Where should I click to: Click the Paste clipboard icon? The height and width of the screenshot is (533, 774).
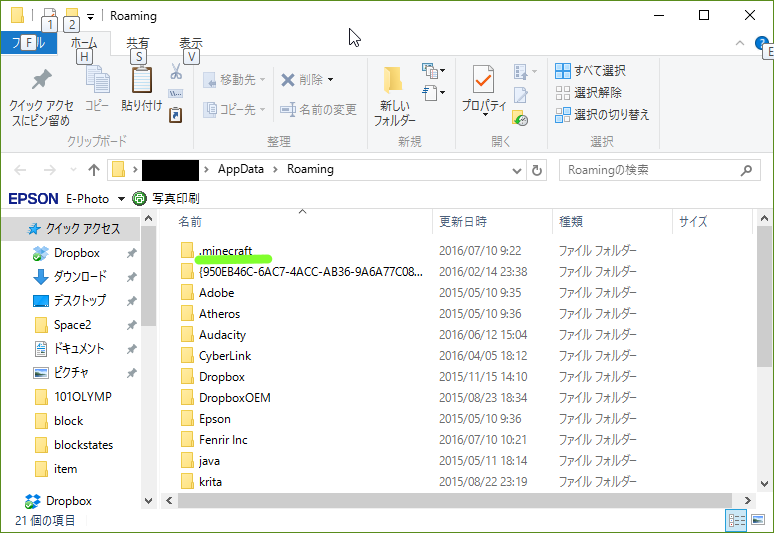(141, 79)
